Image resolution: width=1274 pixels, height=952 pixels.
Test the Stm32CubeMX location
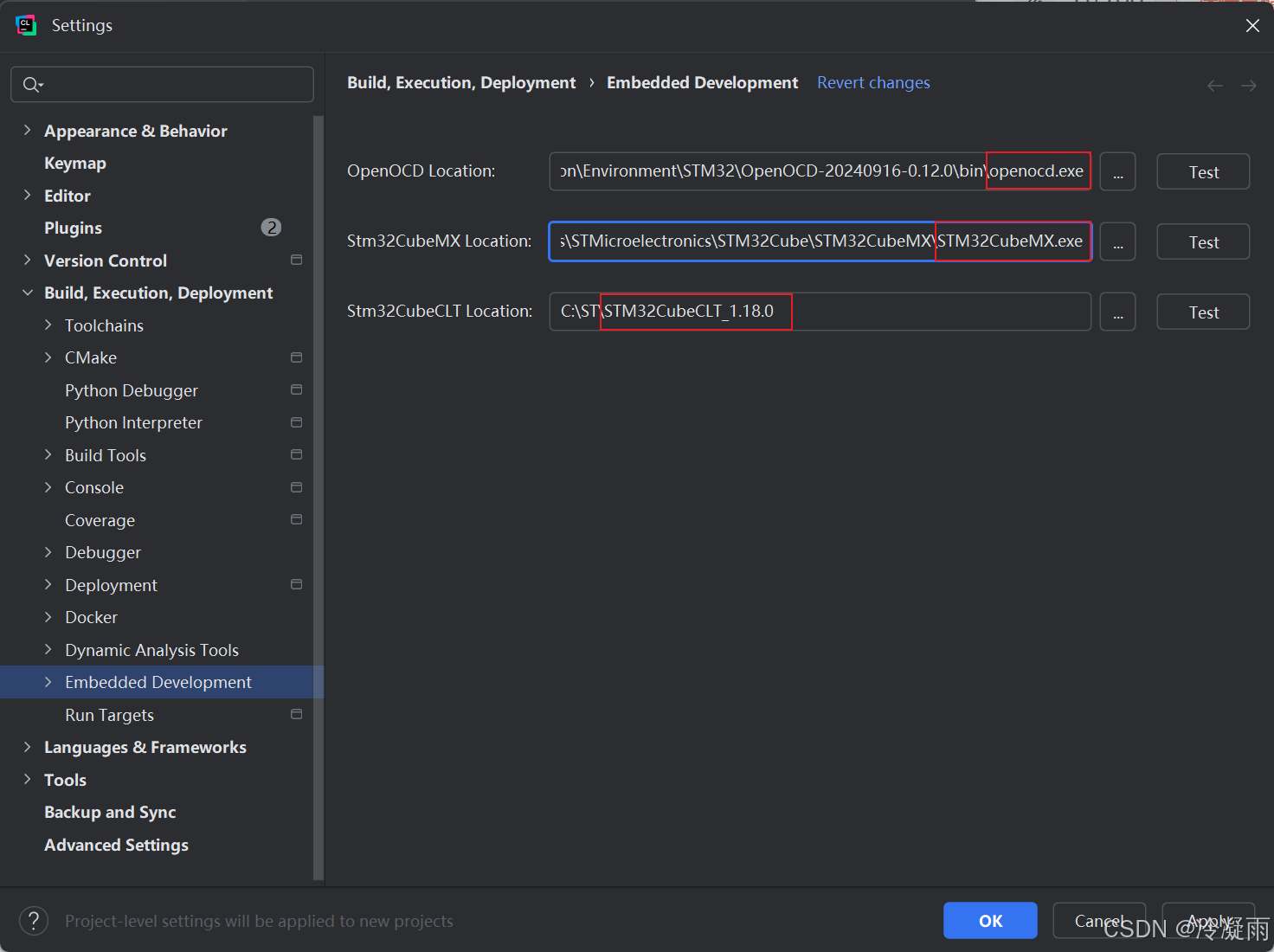1203,241
